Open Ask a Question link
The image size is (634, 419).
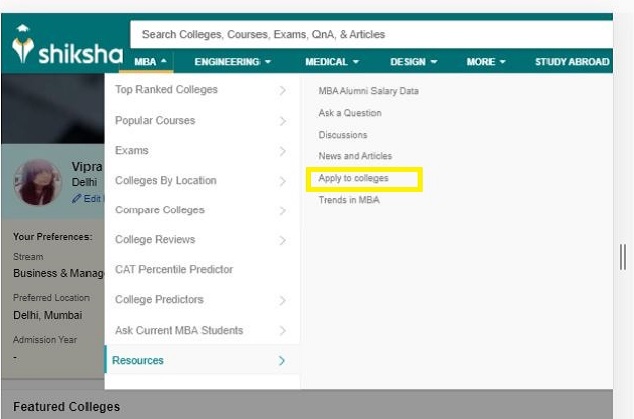(350, 113)
